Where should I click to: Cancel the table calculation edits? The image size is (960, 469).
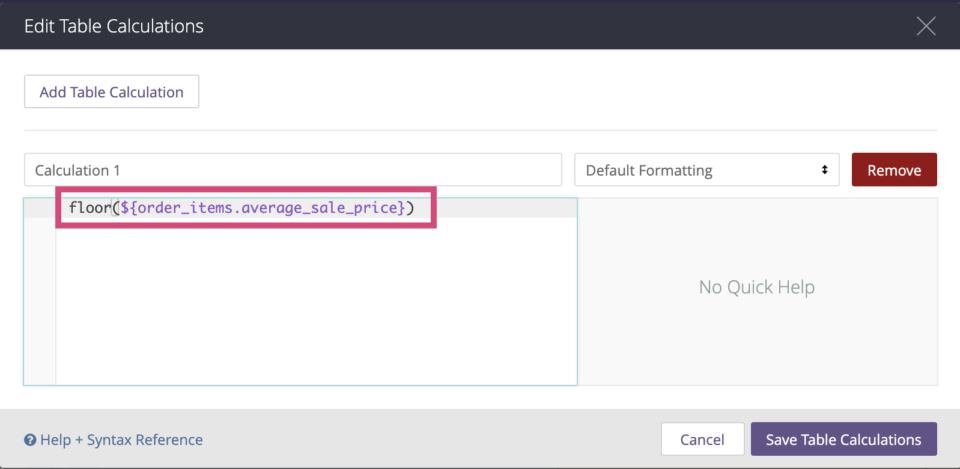[x=702, y=439]
